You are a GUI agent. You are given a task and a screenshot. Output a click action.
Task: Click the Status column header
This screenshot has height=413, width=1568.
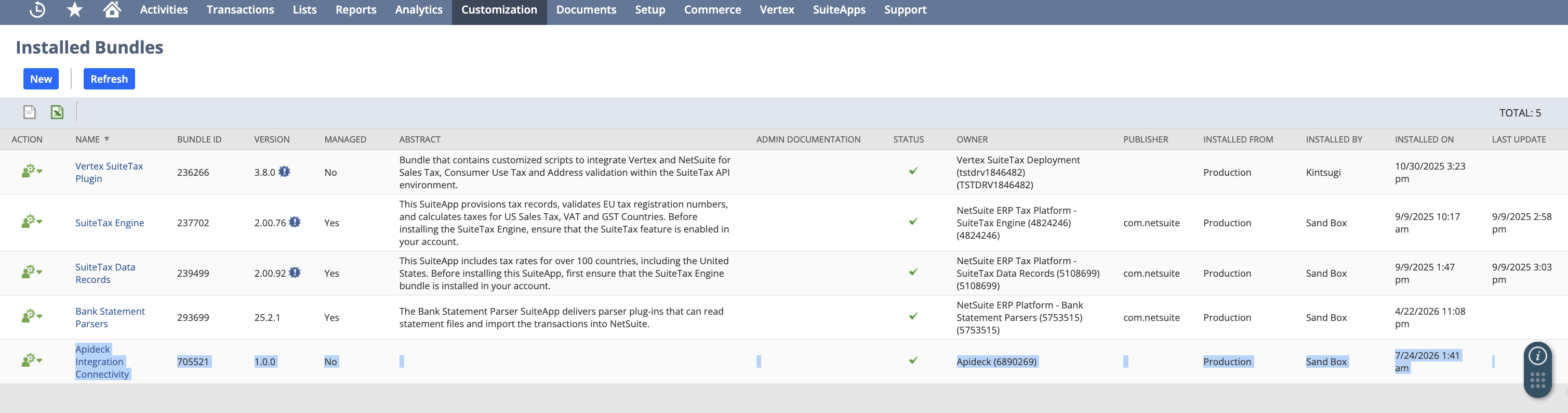909,139
